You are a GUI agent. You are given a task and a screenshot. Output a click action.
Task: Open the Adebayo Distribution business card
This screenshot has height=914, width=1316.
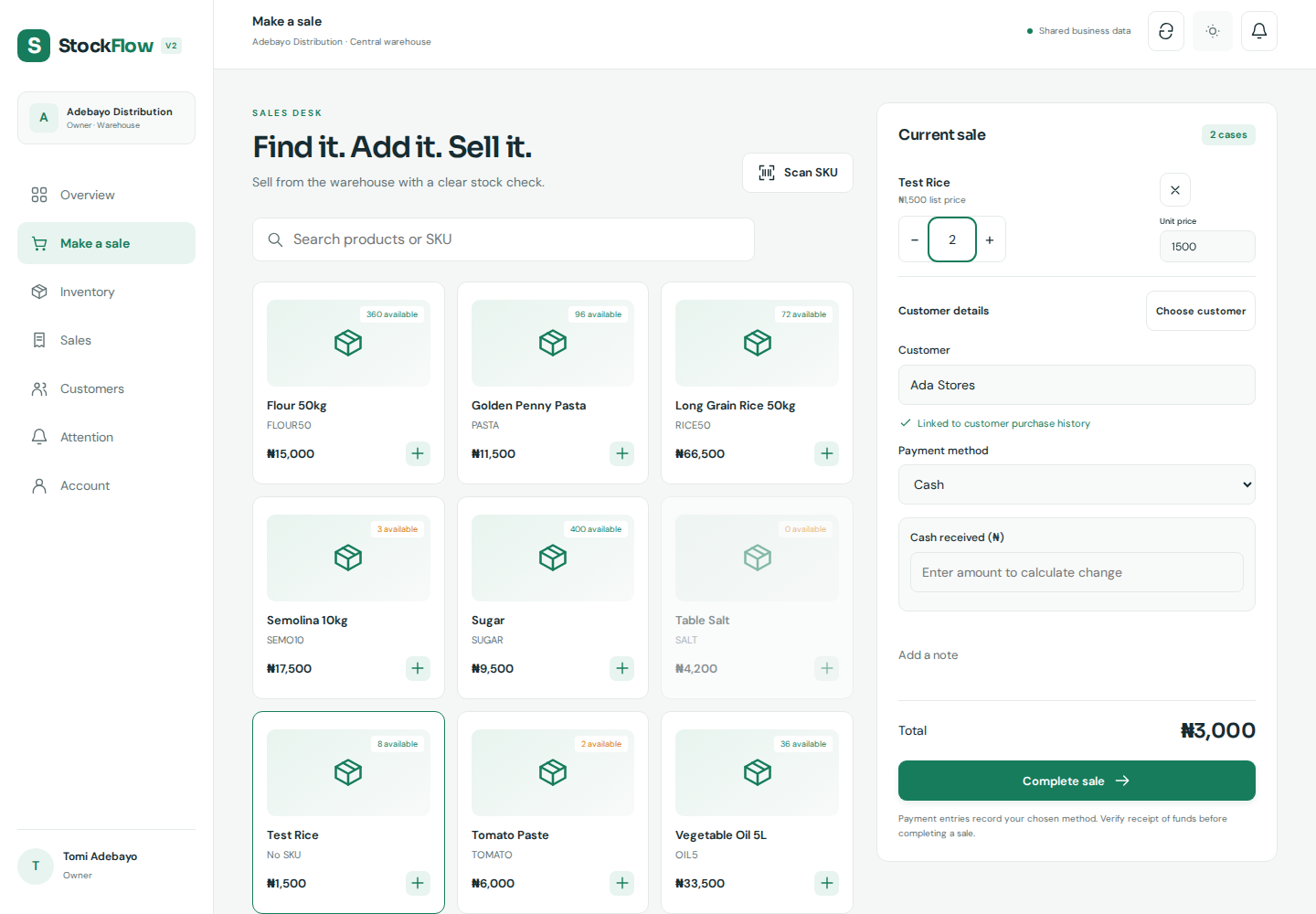click(106, 118)
